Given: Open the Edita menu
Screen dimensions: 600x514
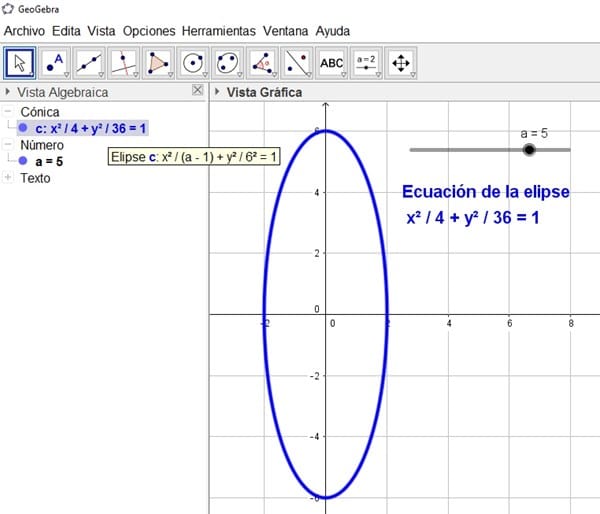Looking at the screenshot, I should coord(66,31).
